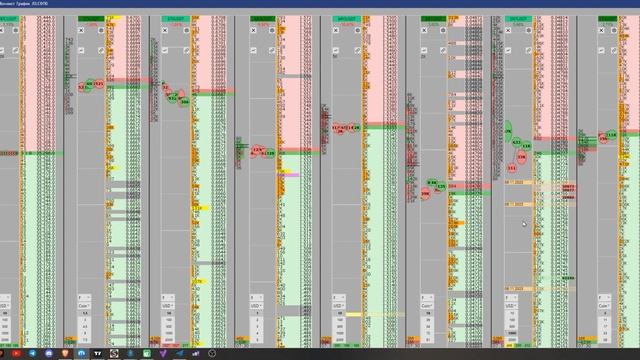Image resolution: width=640 pixels, height=360 pixels.
Task: Click the dash icon in fourth panel
Action: [253, 50]
